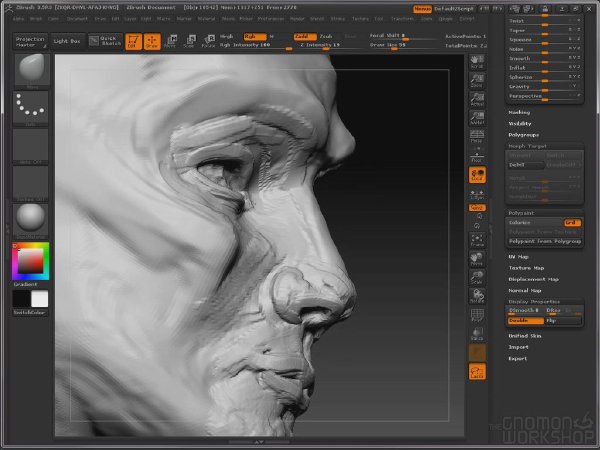The width and height of the screenshot is (600, 450).
Task: Expand the Displacement Map section
Action: (533, 279)
